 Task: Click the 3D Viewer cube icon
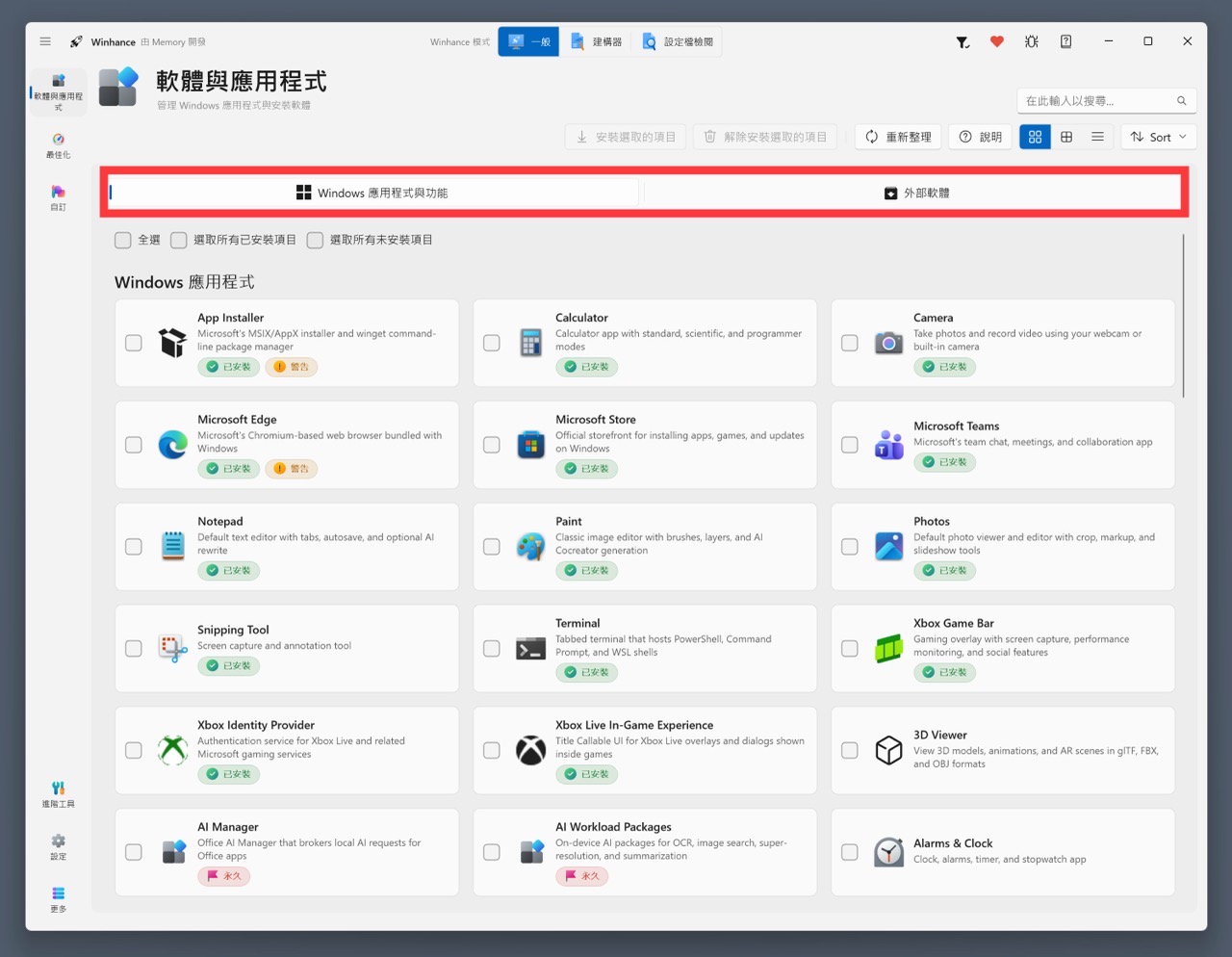tap(889, 750)
